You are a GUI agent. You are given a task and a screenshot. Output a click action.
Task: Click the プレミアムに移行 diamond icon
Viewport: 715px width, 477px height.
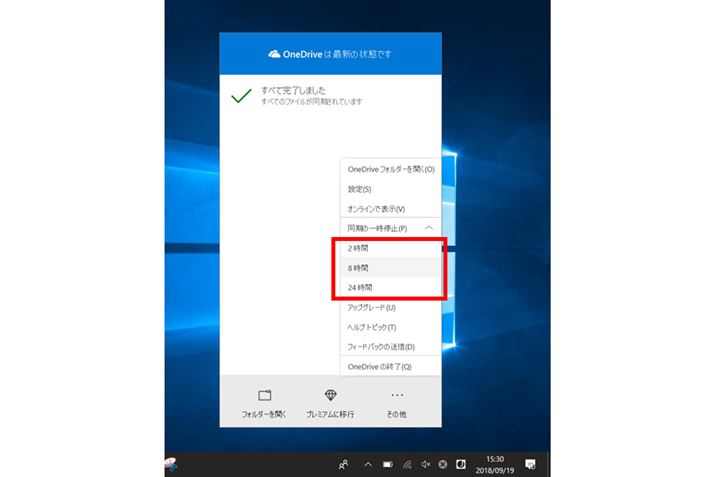(330, 395)
